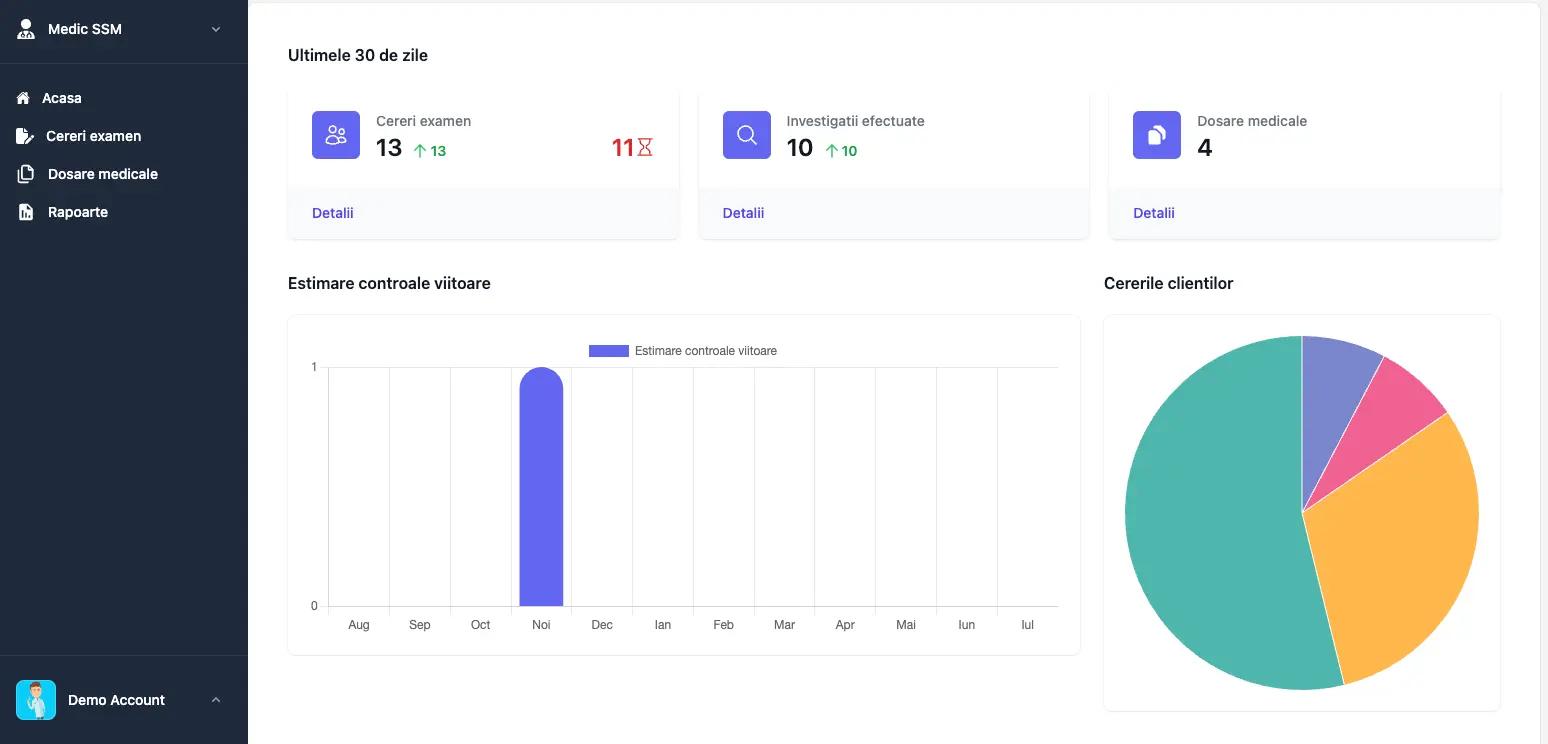Click the Noi bar in the chart
The width and height of the screenshot is (1548, 744).
(x=541, y=487)
